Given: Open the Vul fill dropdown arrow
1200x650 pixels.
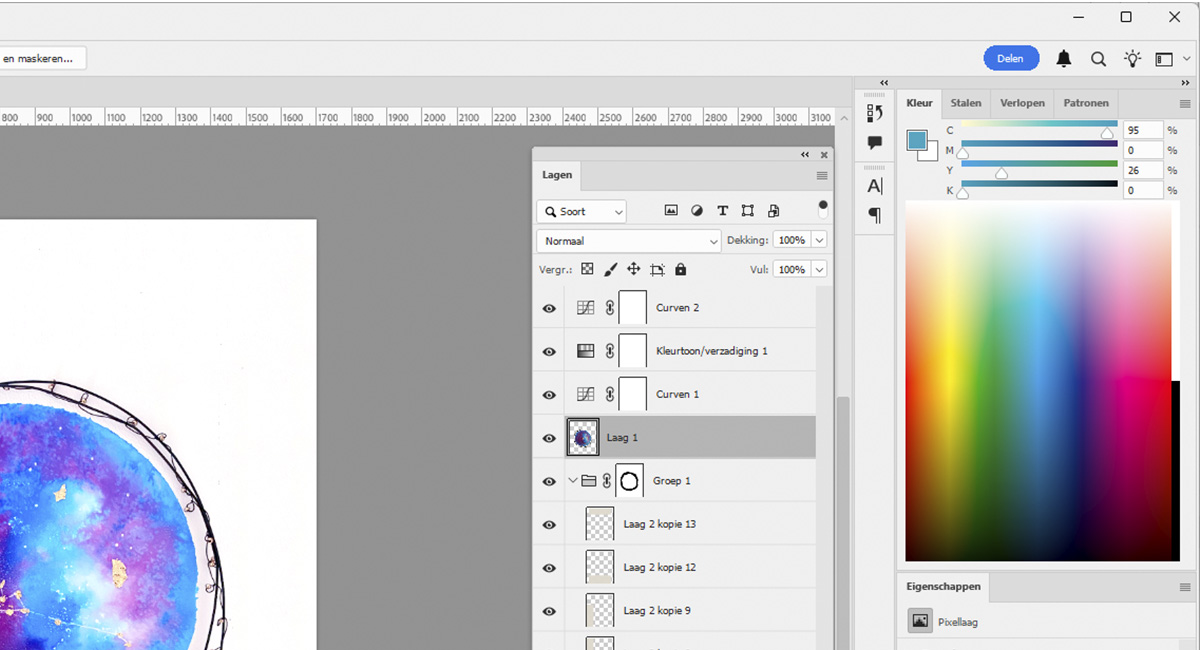Looking at the screenshot, I should point(820,269).
